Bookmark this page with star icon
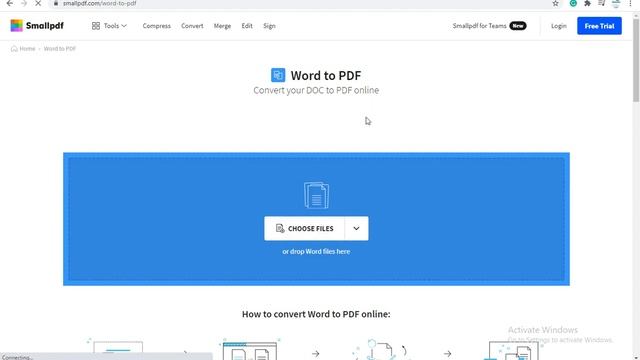The image size is (640, 360). tap(556, 3)
